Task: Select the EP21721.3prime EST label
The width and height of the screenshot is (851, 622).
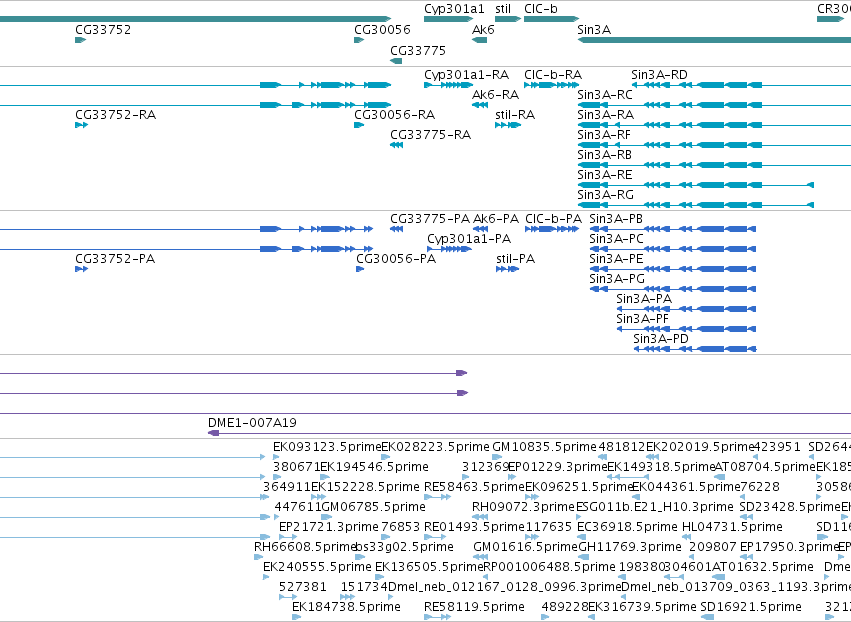Action: [328, 527]
